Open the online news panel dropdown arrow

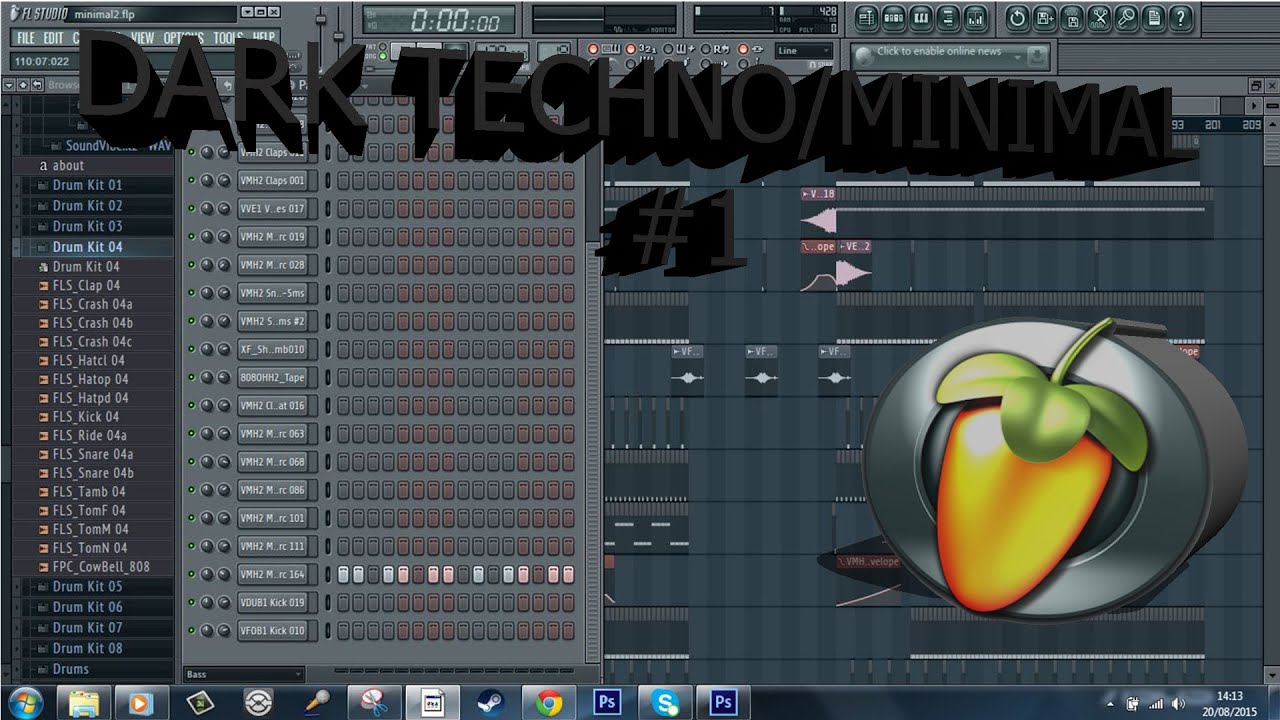coord(1016,58)
